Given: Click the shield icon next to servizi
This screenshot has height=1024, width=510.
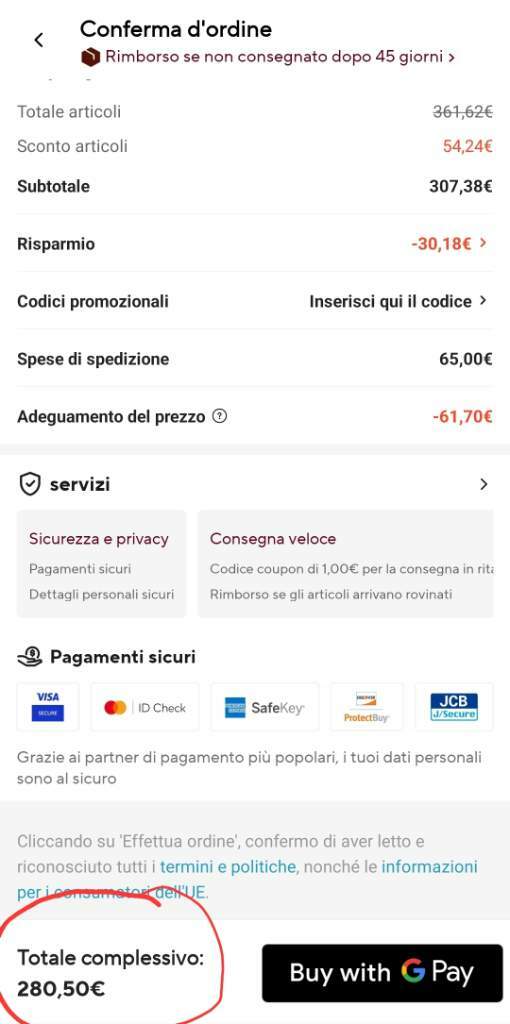Looking at the screenshot, I should [29, 485].
